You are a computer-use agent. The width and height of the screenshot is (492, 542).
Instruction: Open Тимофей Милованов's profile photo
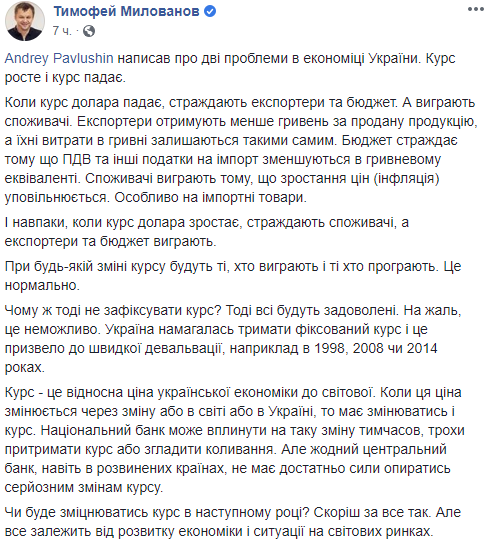pyautogui.click(x=25, y=21)
